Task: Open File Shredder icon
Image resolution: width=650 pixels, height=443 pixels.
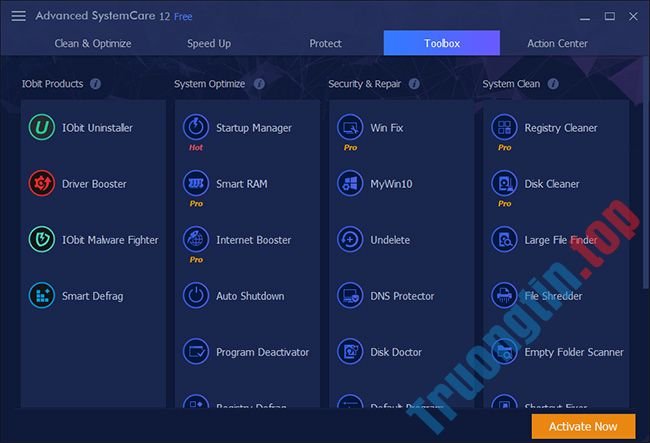Action: 504,295
